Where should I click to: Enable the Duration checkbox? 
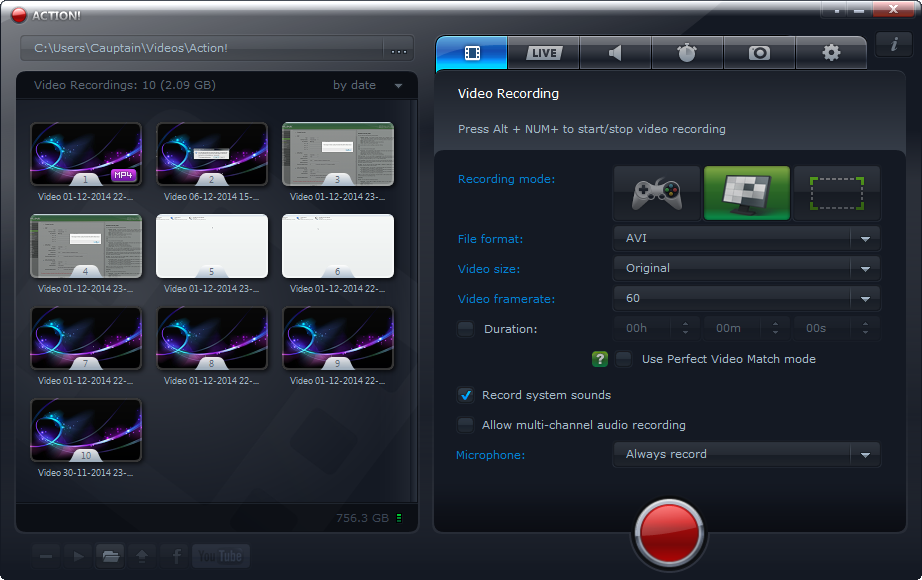[466, 328]
